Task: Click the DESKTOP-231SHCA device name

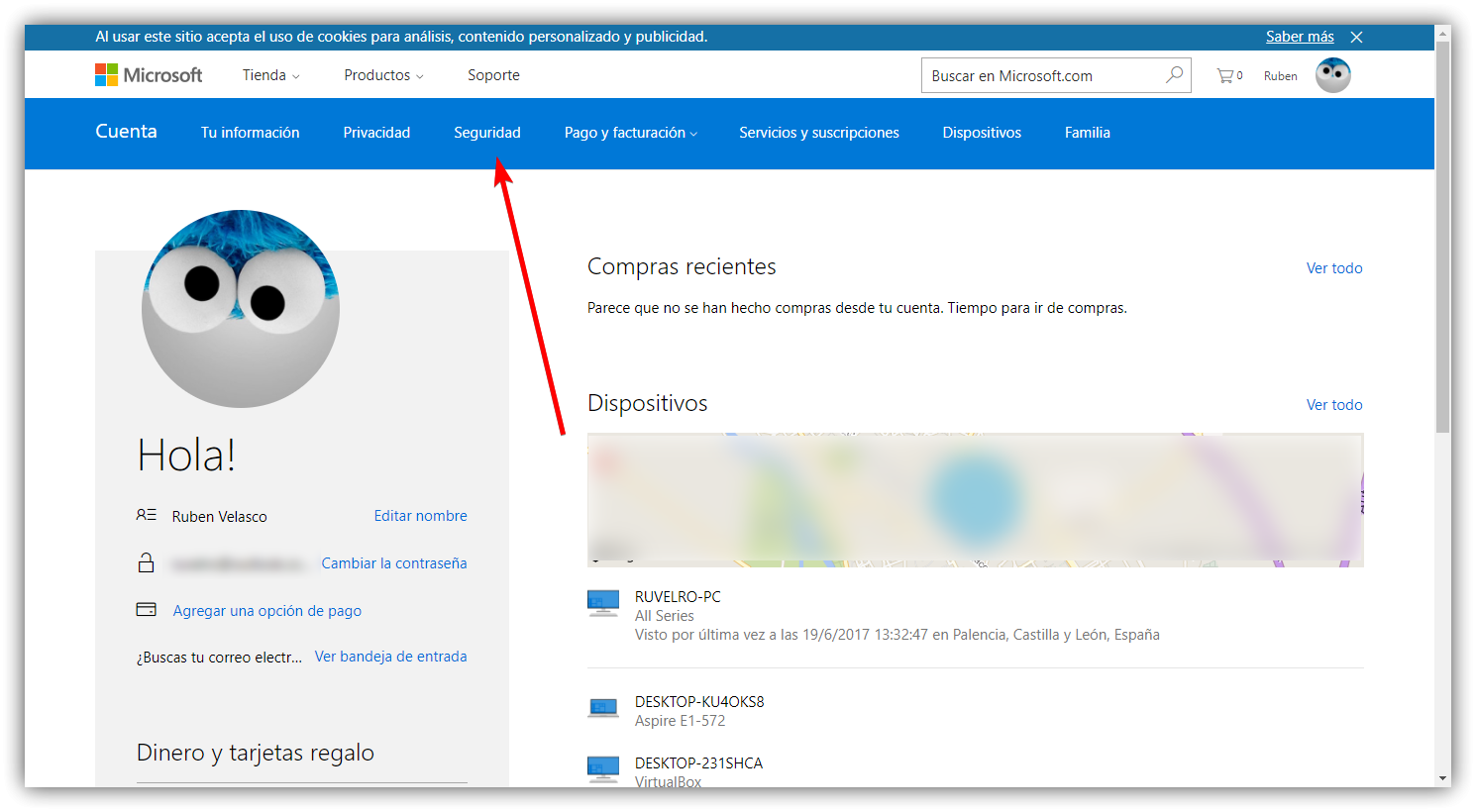Action: coord(698,763)
